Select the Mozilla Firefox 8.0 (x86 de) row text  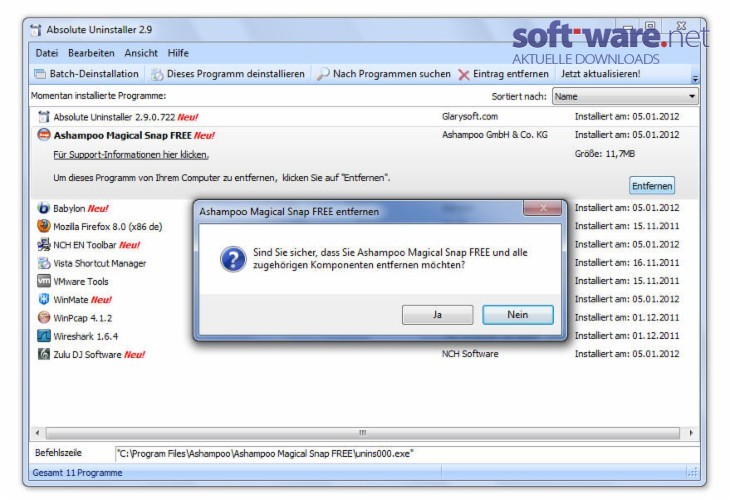108,227
